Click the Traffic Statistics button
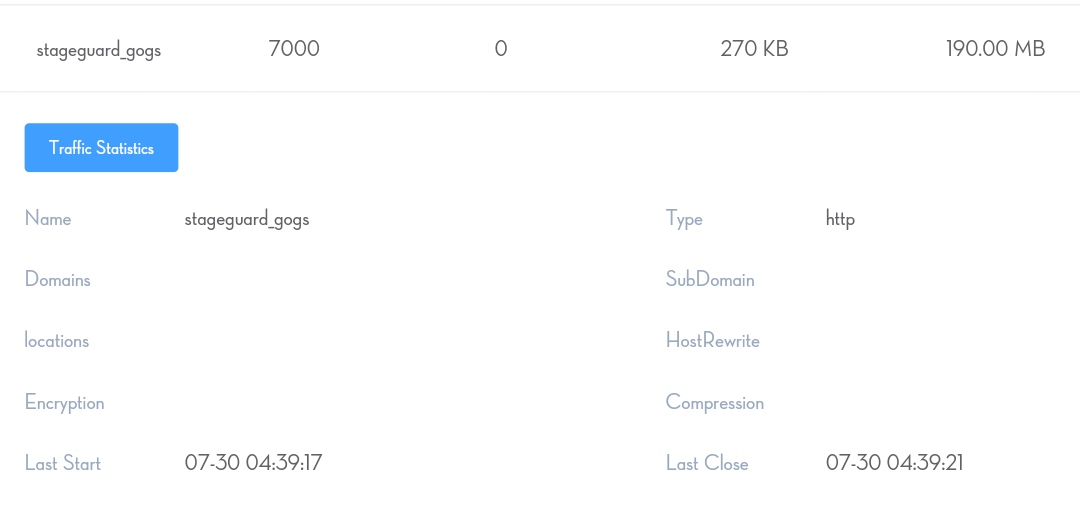Viewport: 1080px width, 507px height. pos(101,148)
